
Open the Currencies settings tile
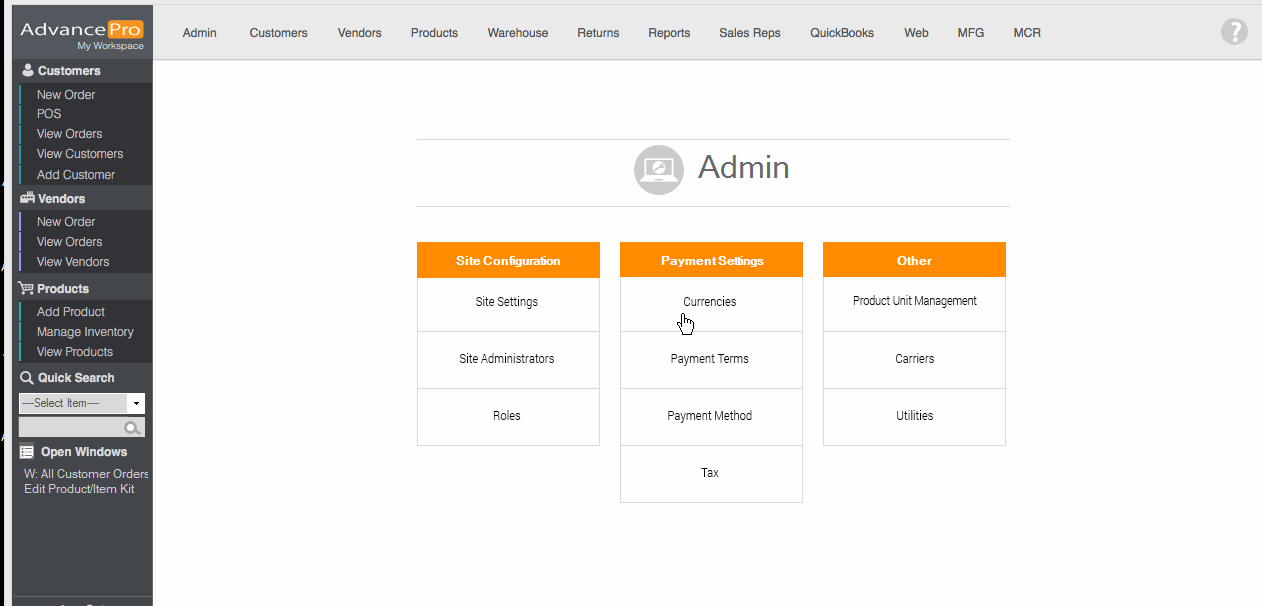pos(710,302)
